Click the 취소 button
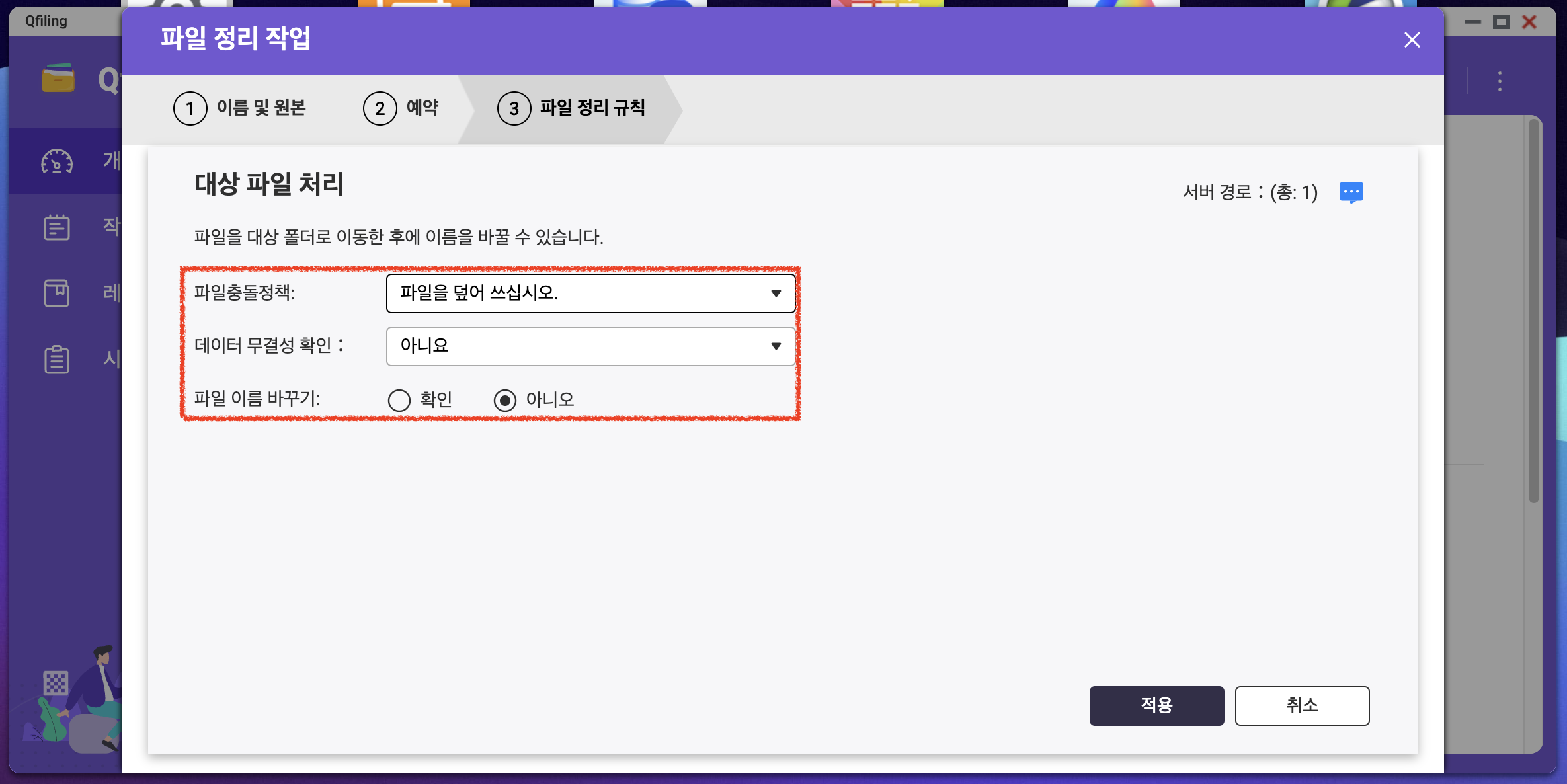Screen dimensions: 1567x784 pyautogui.click(x=1302, y=705)
